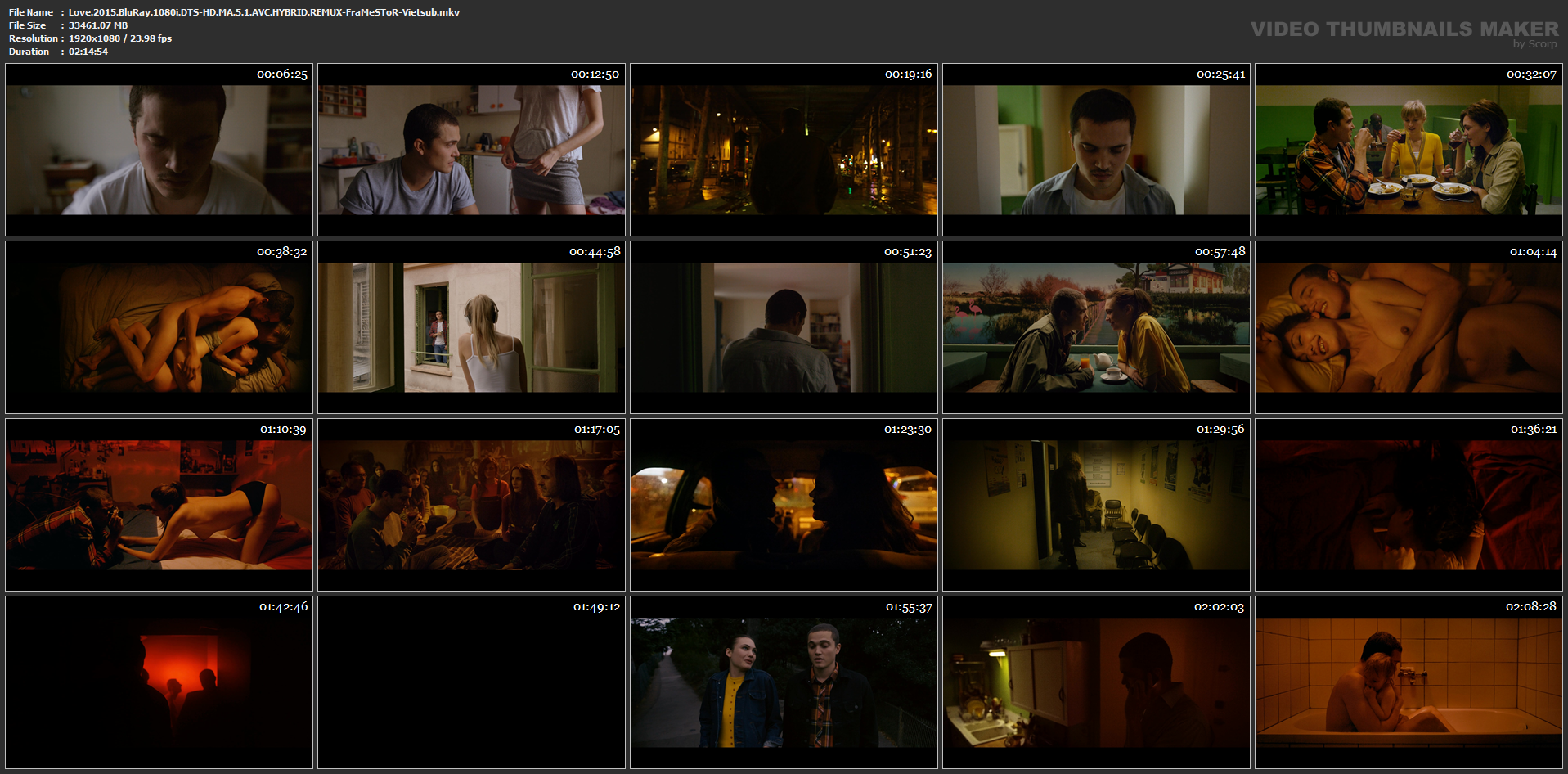The height and width of the screenshot is (774, 1568).
Task: Select the dark red thumbnail at 01:36:21
Action: 1409,505
